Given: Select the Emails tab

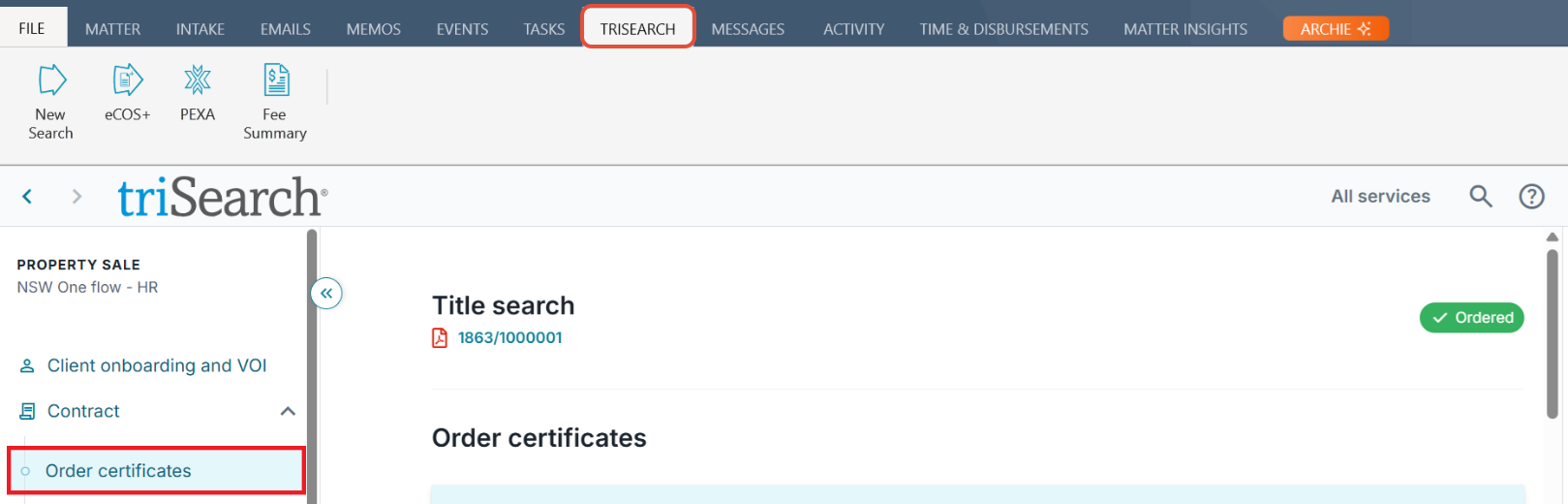Looking at the screenshot, I should (285, 29).
